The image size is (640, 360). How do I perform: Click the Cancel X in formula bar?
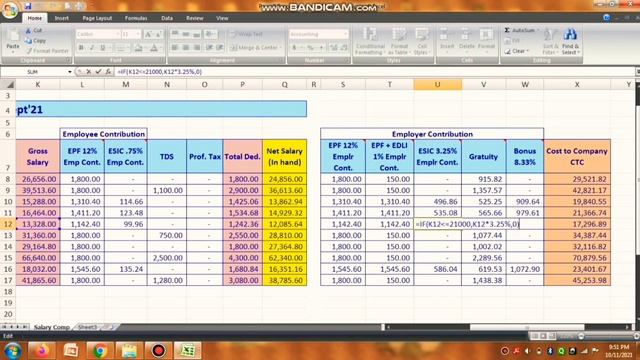tap(88, 72)
